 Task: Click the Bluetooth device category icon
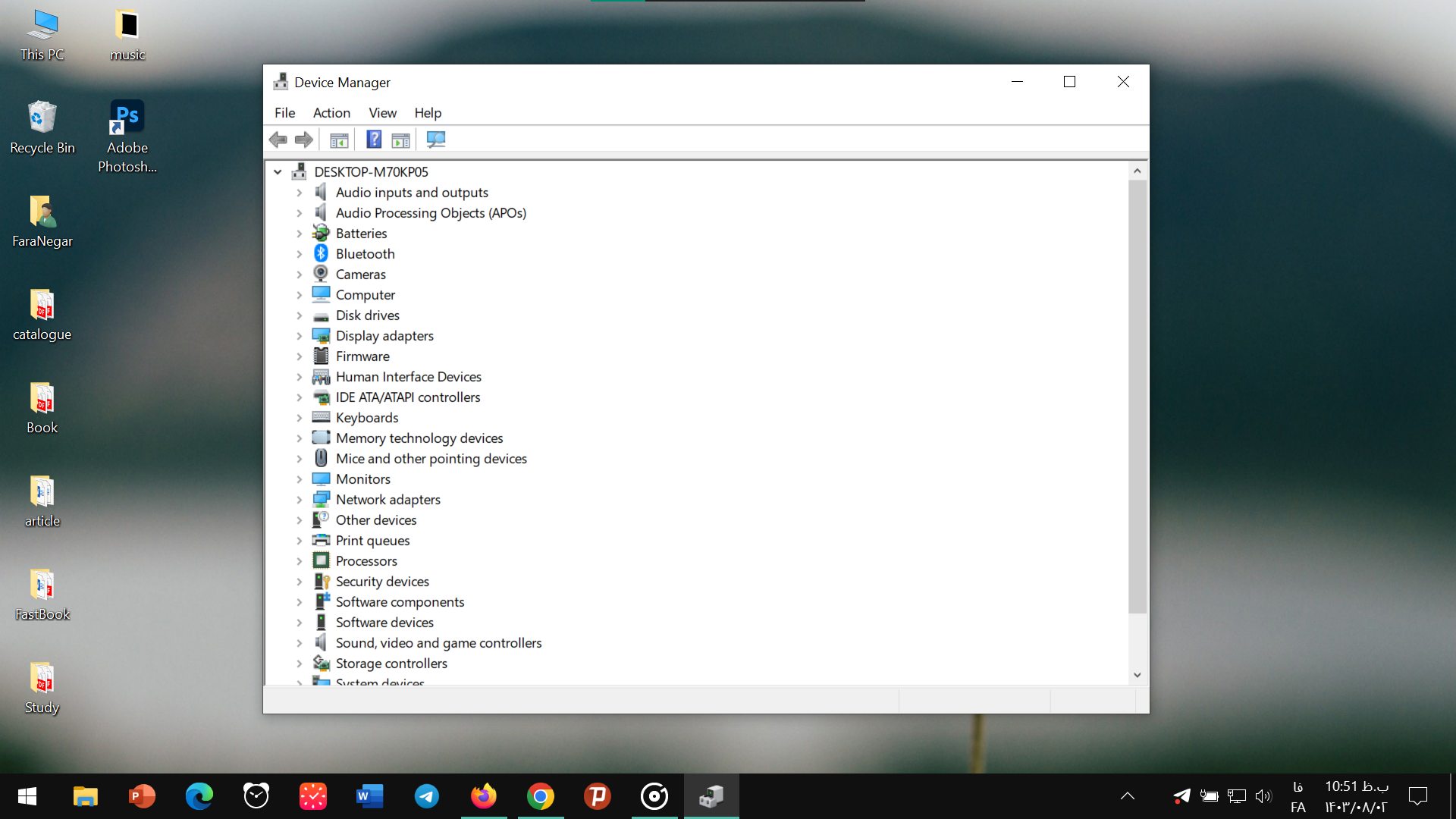pyautogui.click(x=321, y=254)
